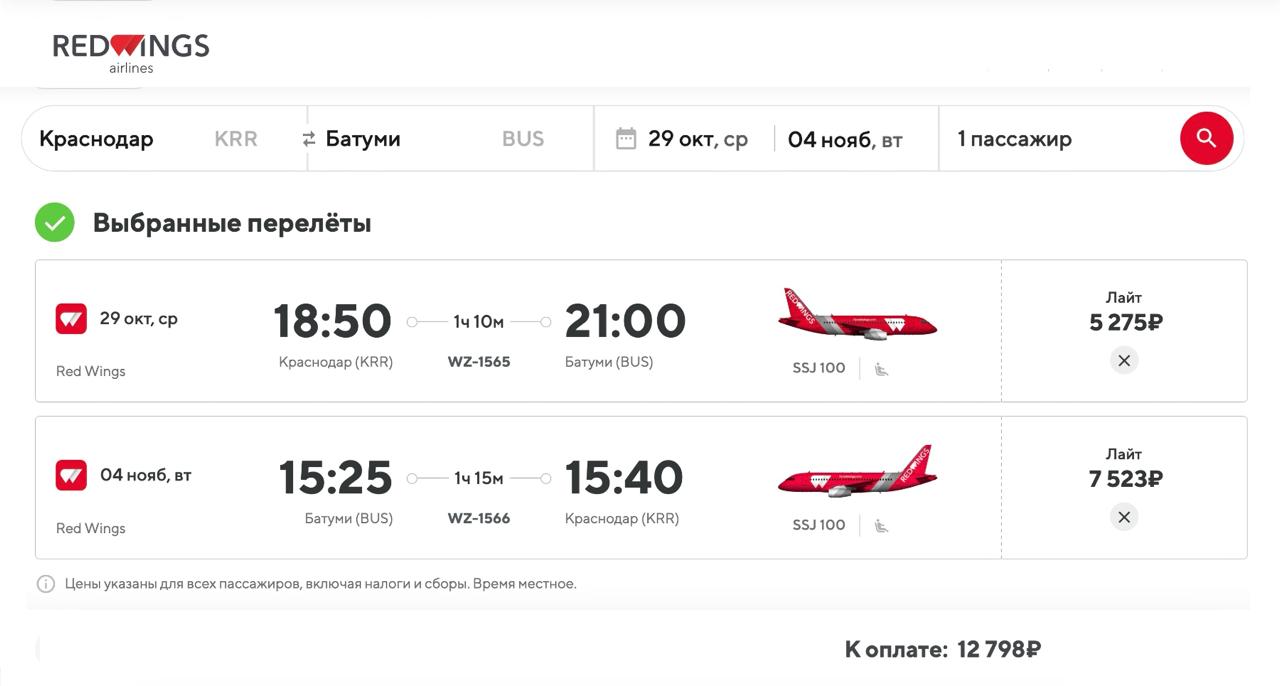Image resolution: width=1280 pixels, height=686 pixels.
Task: Remove the 04 нояб return flight selection
Action: click(x=1124, y=517)
